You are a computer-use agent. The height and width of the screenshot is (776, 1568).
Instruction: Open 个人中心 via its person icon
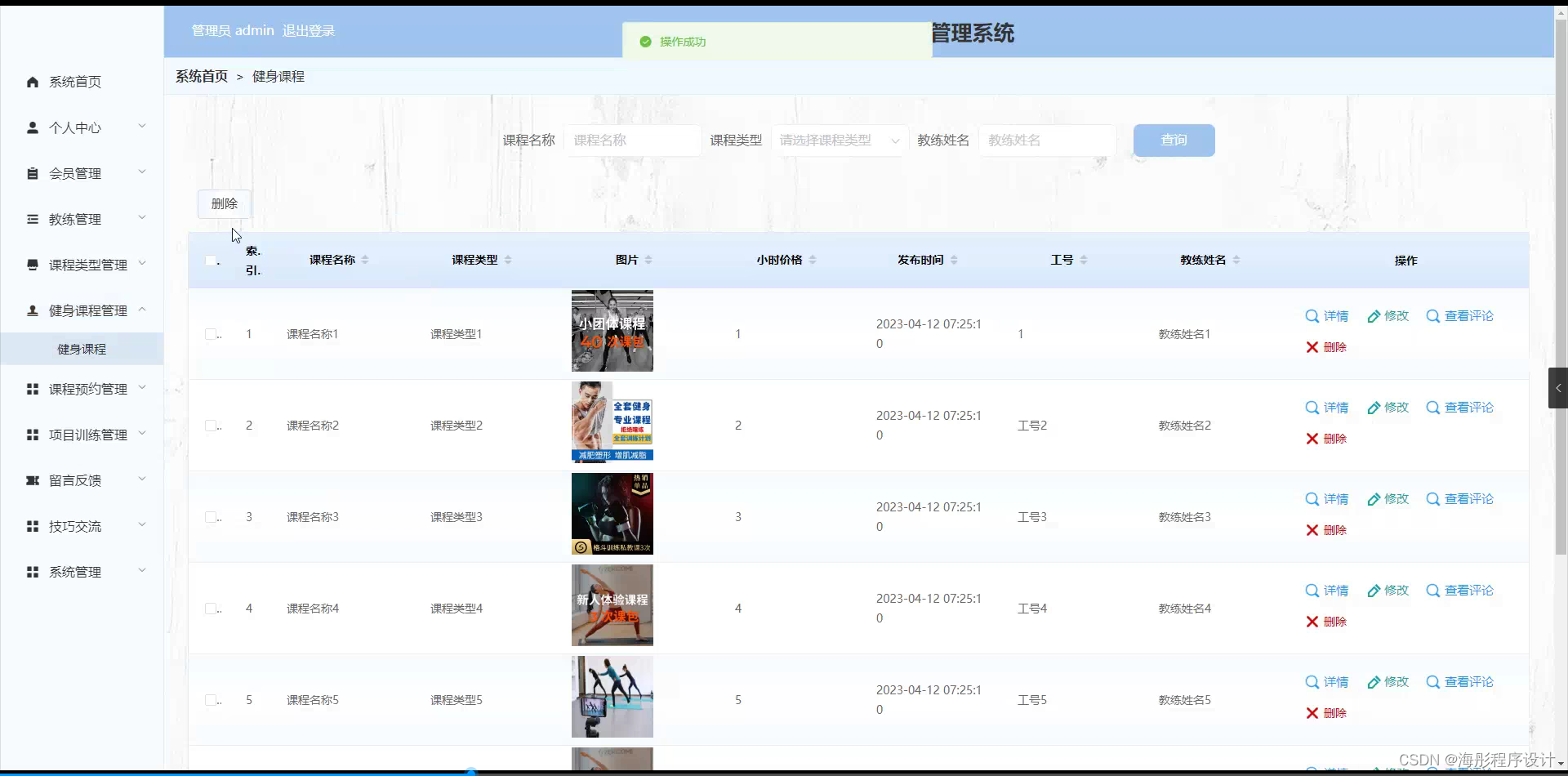coord(33,127)
